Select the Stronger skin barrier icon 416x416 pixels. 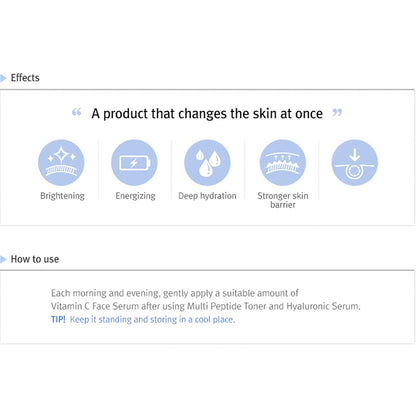click(283, 163)
